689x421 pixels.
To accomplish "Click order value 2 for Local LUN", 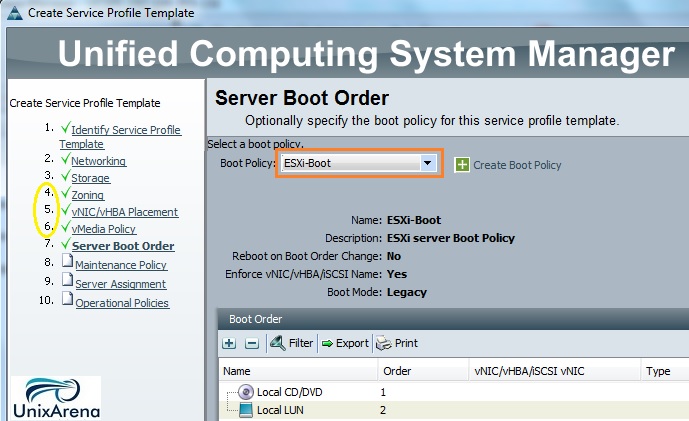I will [x=383, y=410].
